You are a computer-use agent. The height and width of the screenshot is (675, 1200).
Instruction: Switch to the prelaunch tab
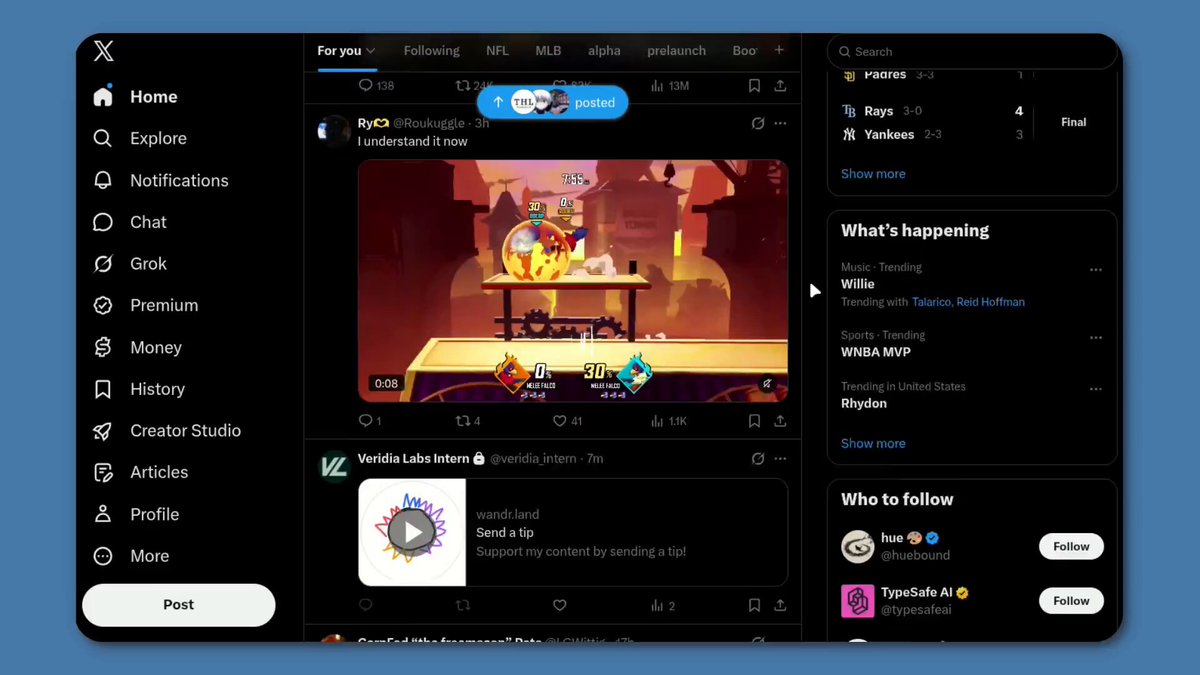pyautogui.click(x=676, y=51)
